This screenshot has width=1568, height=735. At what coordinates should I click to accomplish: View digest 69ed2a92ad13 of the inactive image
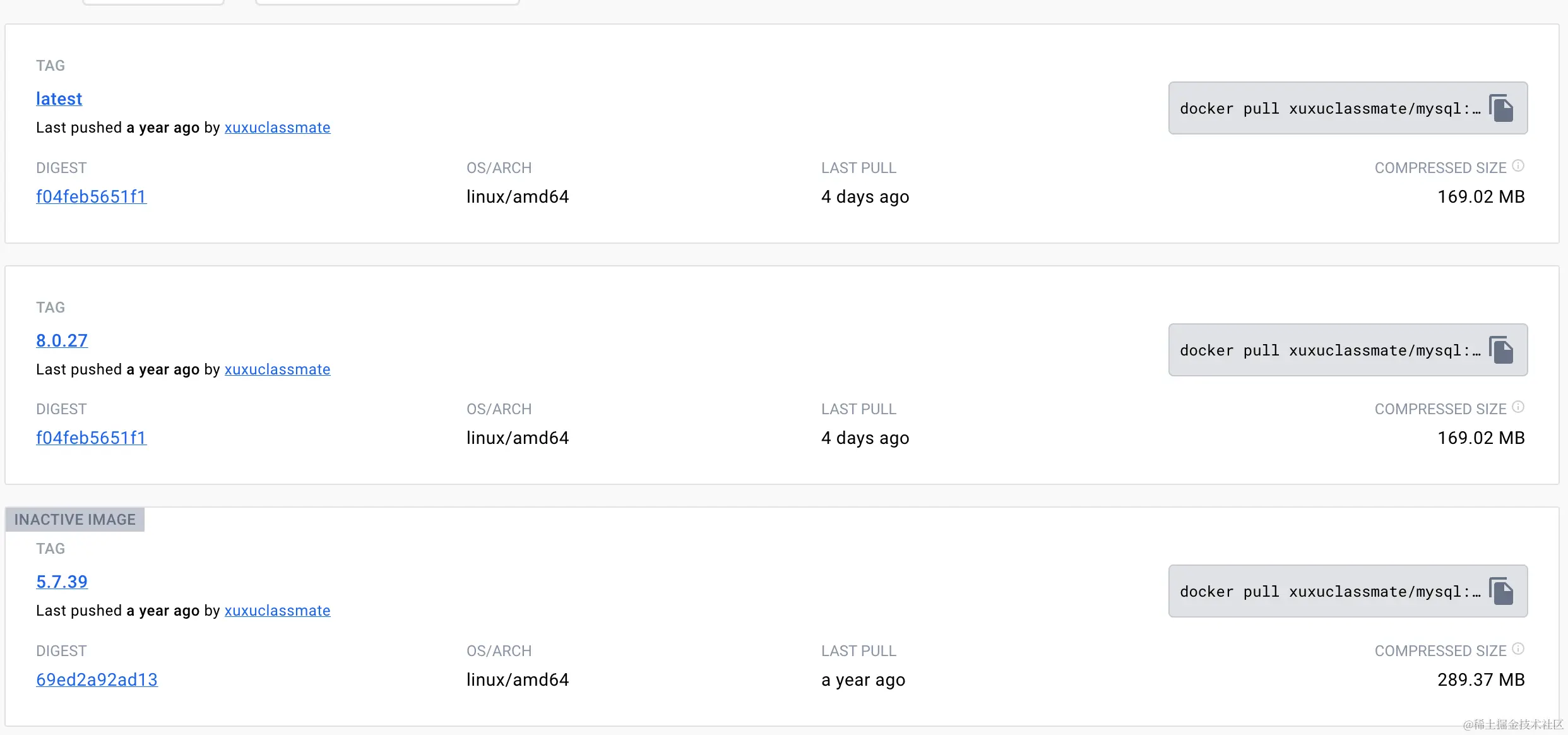coord(97,680)
